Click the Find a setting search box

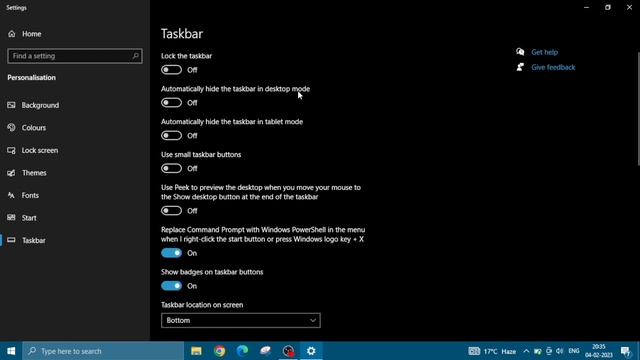tap(75, 56)
